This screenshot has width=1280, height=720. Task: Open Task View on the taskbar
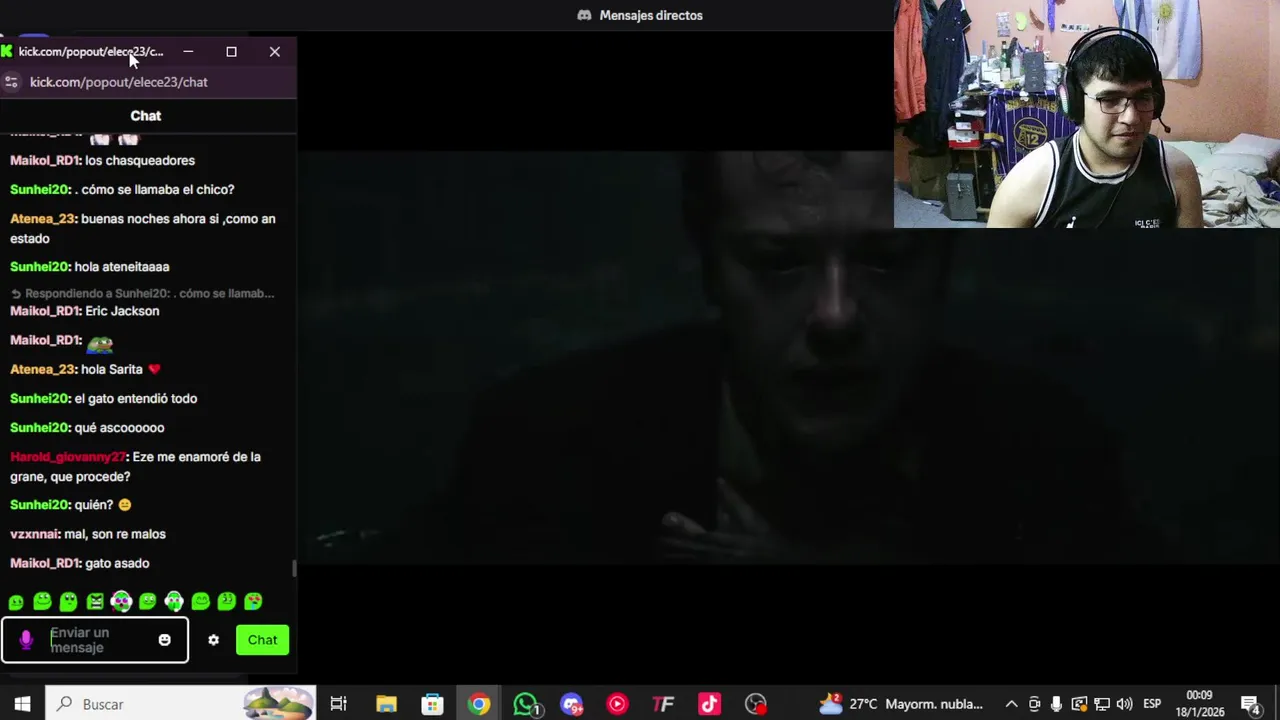click(x=339, y=704)
